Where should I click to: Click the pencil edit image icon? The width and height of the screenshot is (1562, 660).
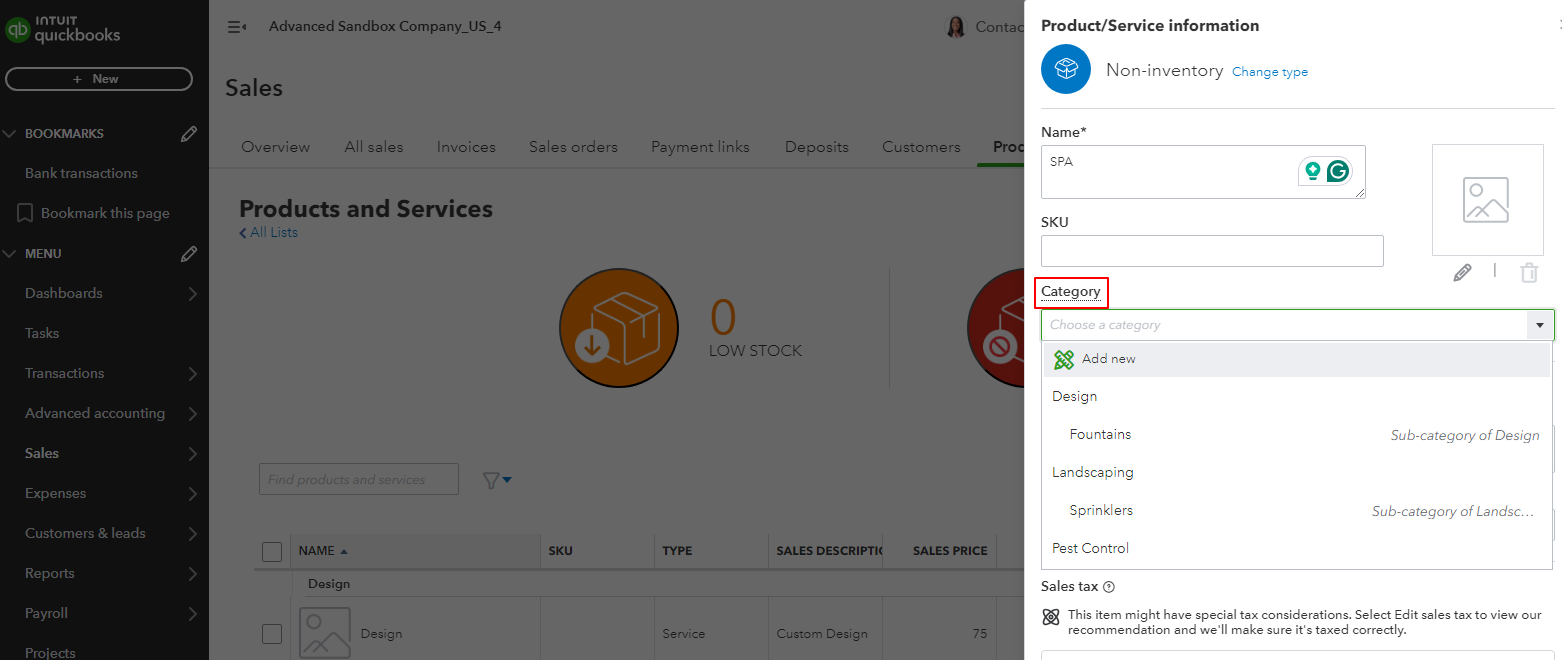(1462, 272)
